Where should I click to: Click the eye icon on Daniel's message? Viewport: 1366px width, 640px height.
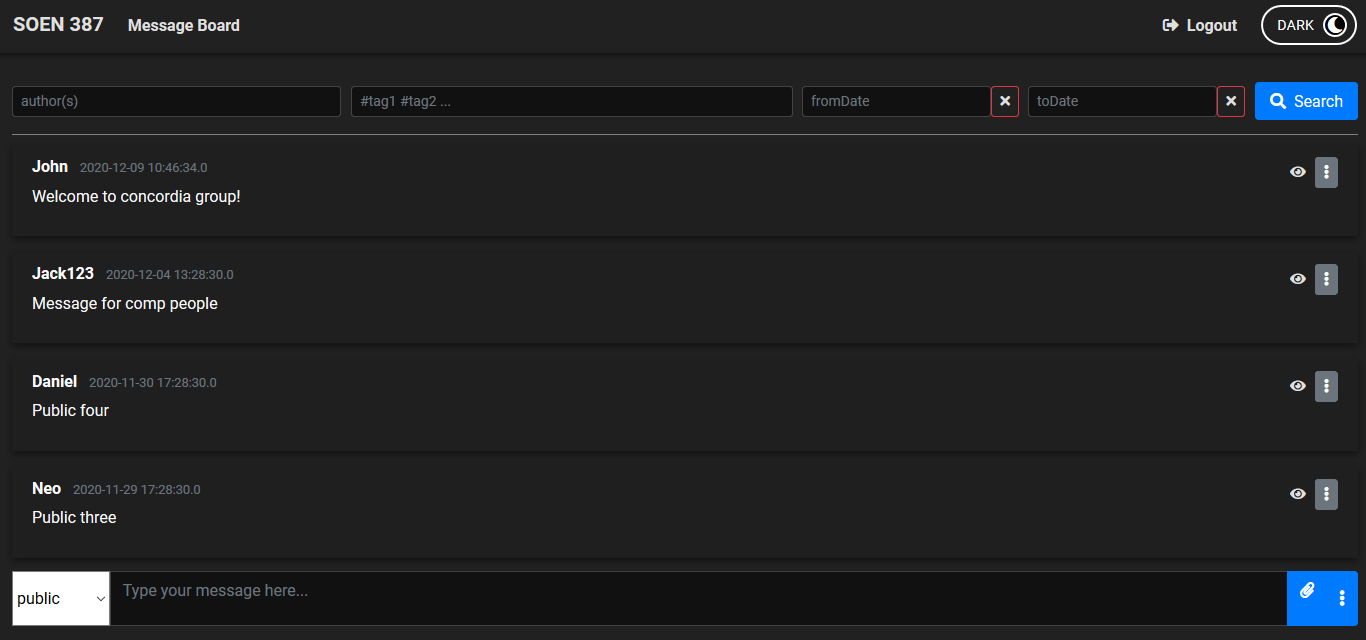(x=1297, y=386)
